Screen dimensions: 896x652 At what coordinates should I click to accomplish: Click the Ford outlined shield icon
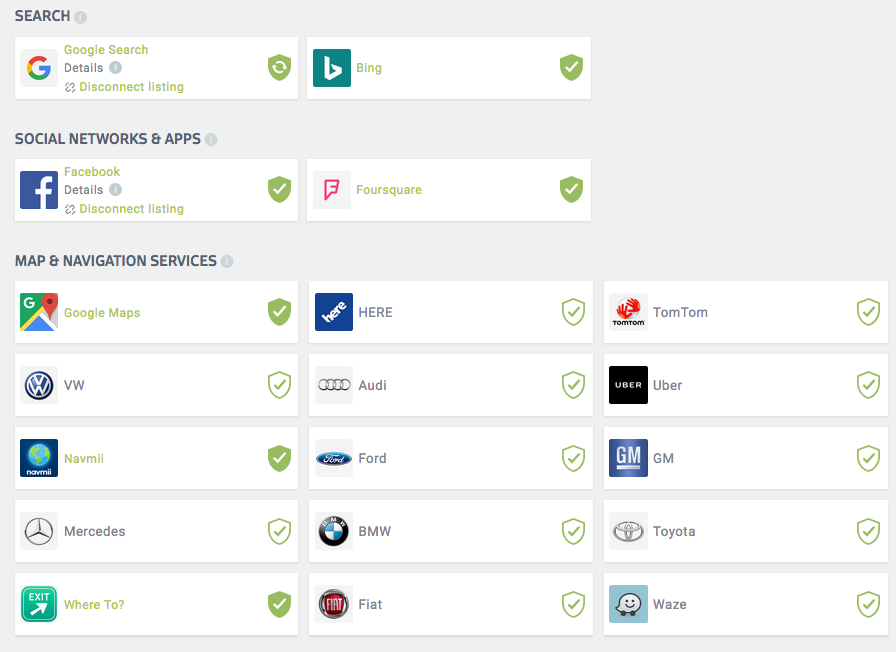click(x=573, y=458)
